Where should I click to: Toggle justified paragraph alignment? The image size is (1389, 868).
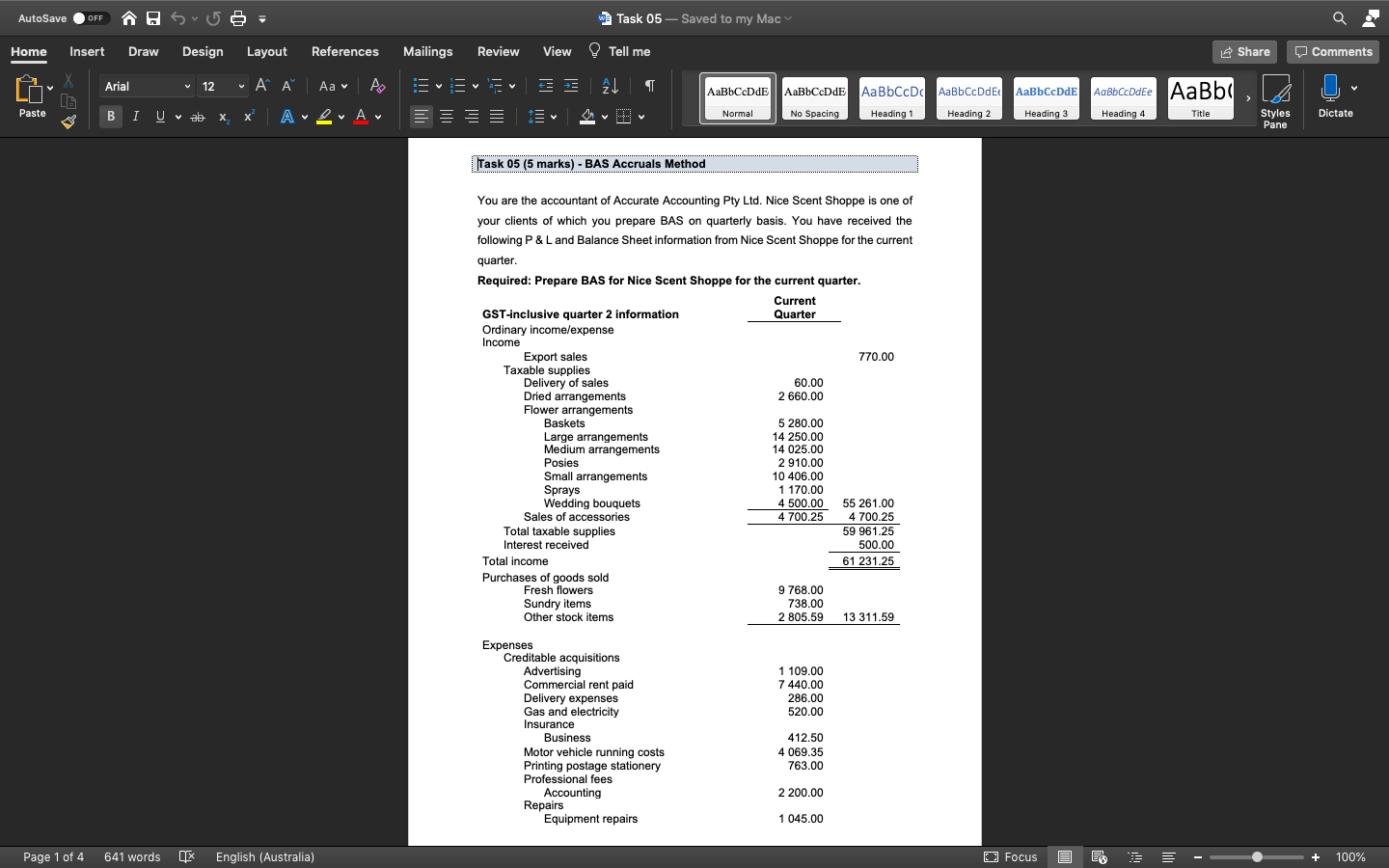[x=496, y=117]
